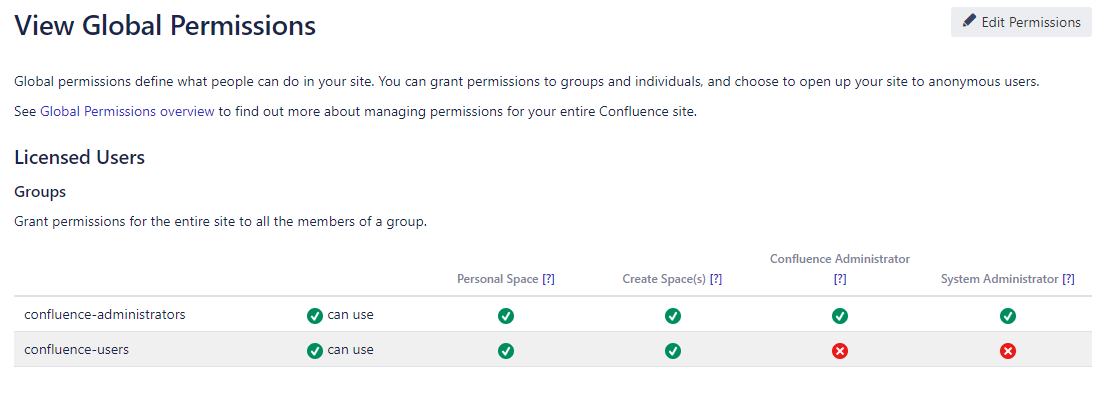Click confluence-users Create Space(s) check icon

[x=673, y=351]
